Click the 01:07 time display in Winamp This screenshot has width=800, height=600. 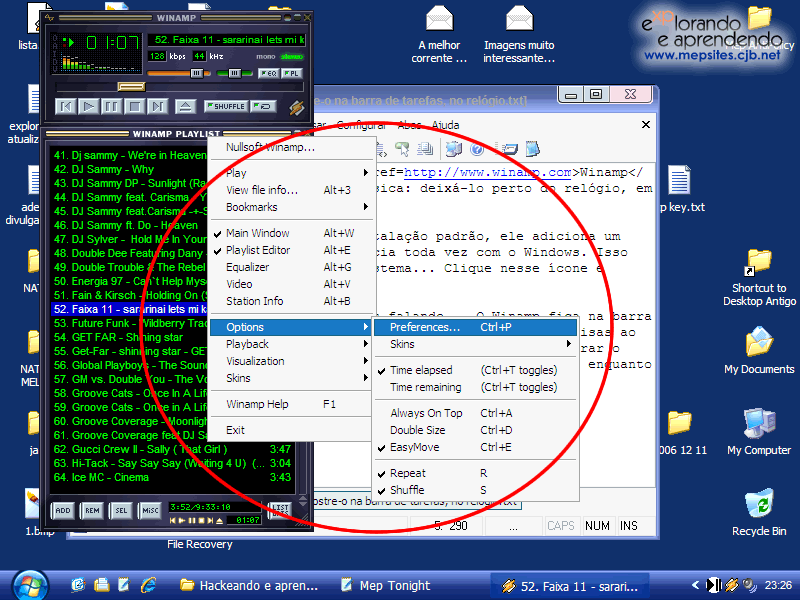(113, 42)
